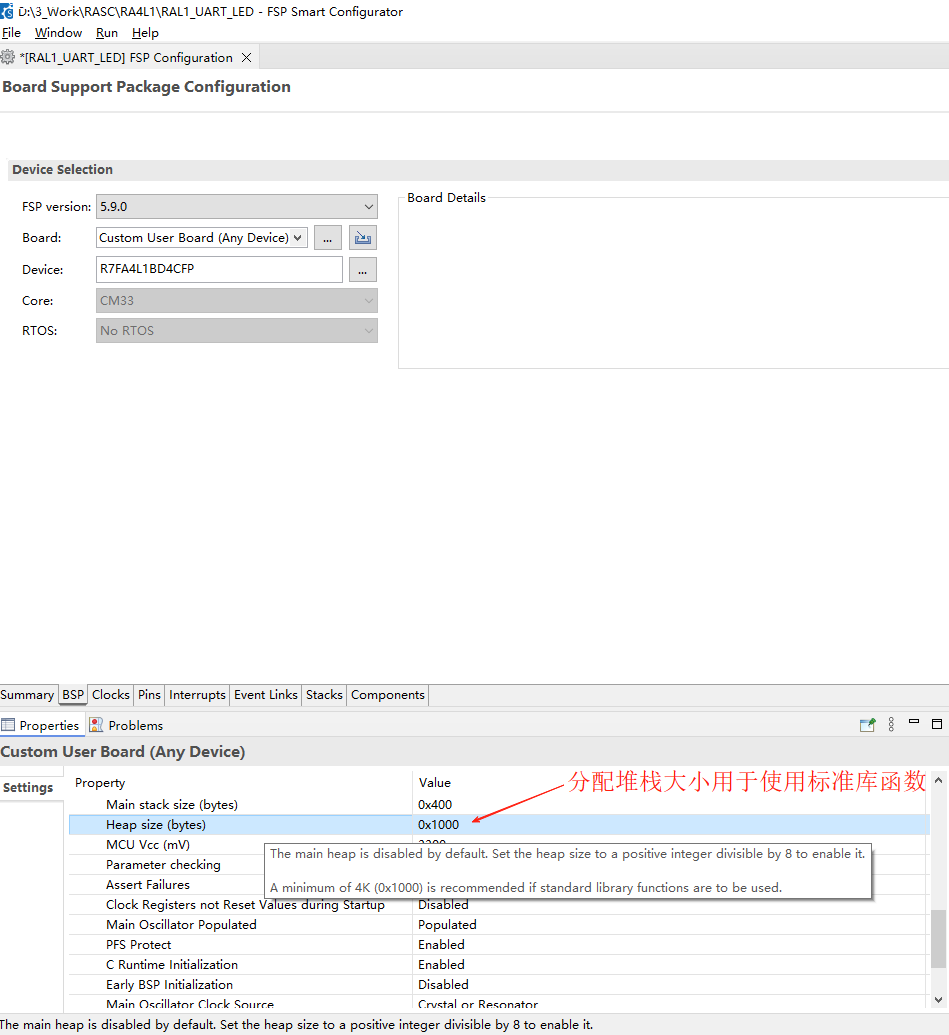Viewport: 949px width, 1035px height.
Task: Click the properties table scrollbar thumb
Action: point(938,939)
